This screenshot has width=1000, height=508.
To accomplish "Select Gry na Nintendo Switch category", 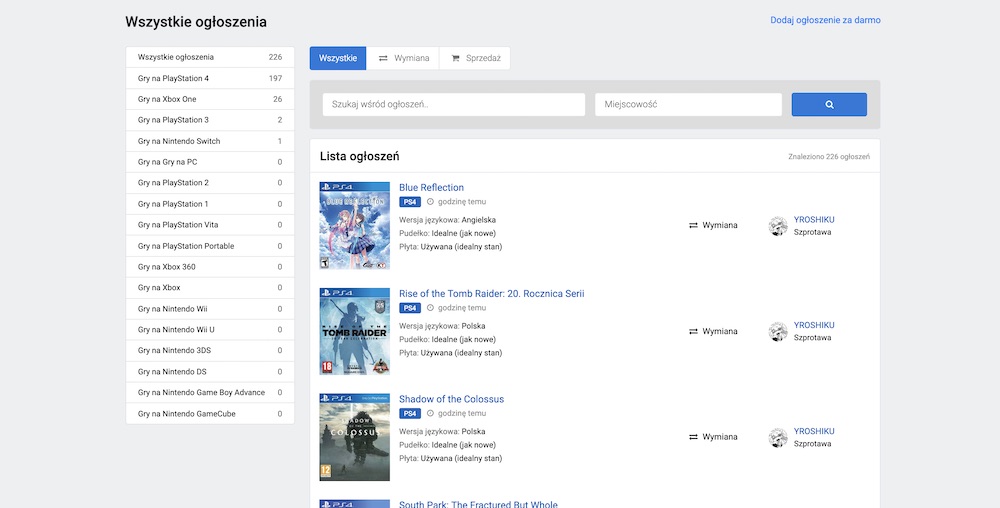I will point(210,141).
